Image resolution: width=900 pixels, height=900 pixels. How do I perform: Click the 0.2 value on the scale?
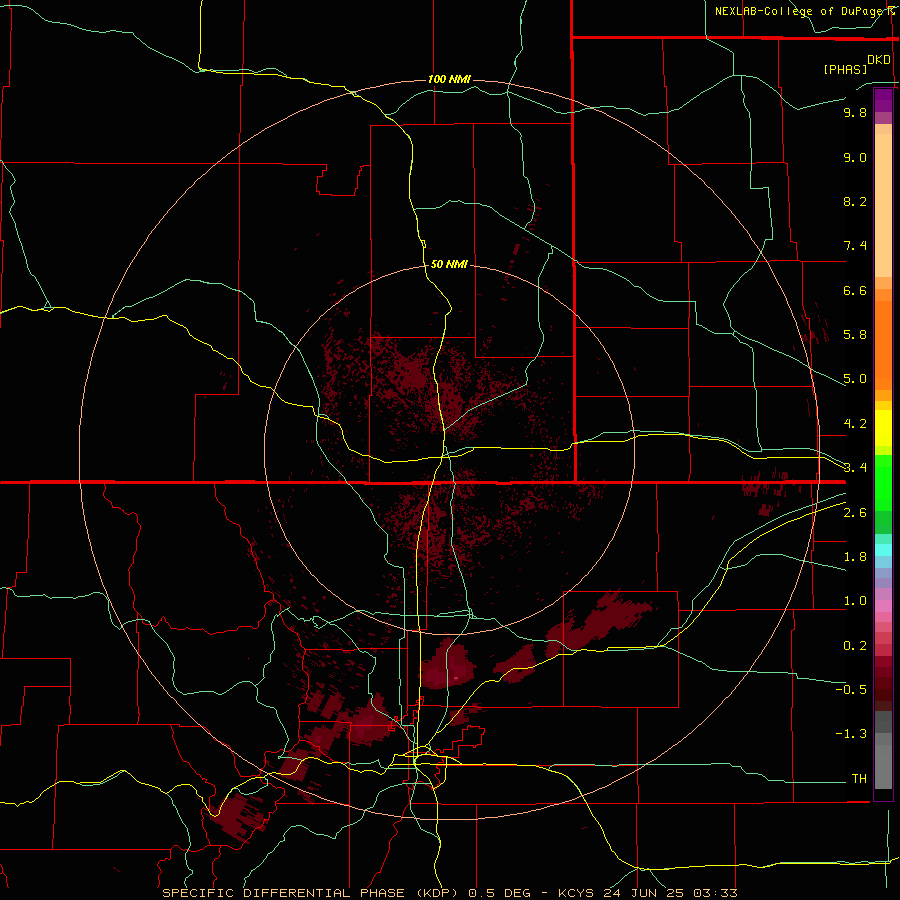[x=855, y=646]
